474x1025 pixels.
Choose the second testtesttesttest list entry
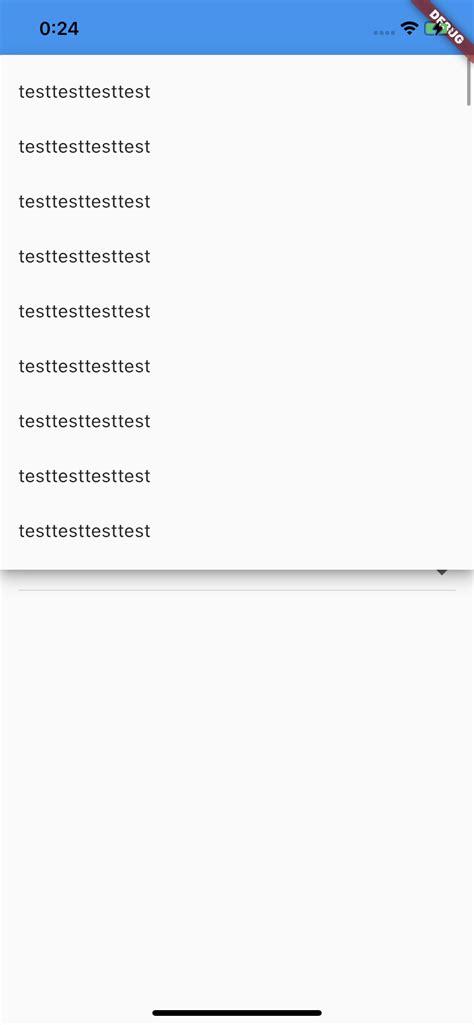coord(237,146)
